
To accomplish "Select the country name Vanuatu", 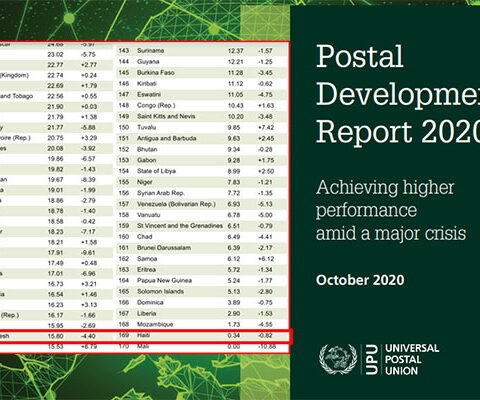I will pos(148,215).
